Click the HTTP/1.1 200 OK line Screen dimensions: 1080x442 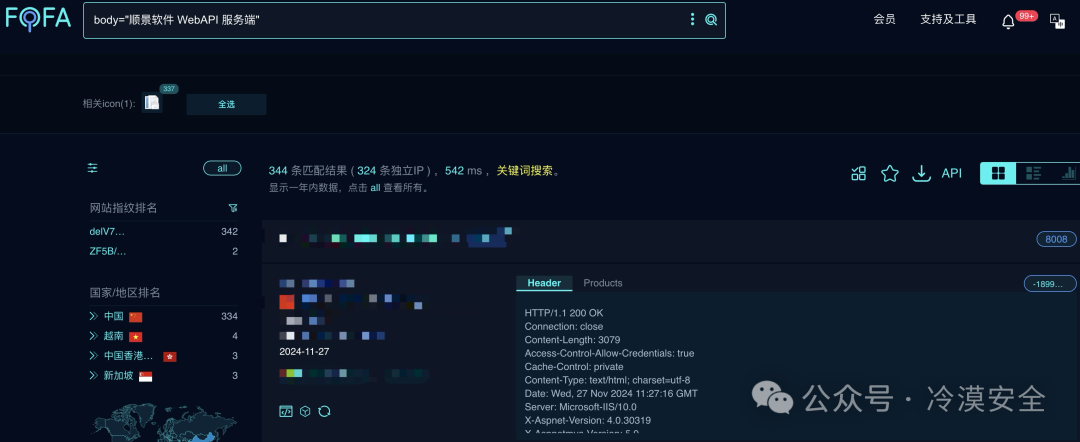click(564, 313)
